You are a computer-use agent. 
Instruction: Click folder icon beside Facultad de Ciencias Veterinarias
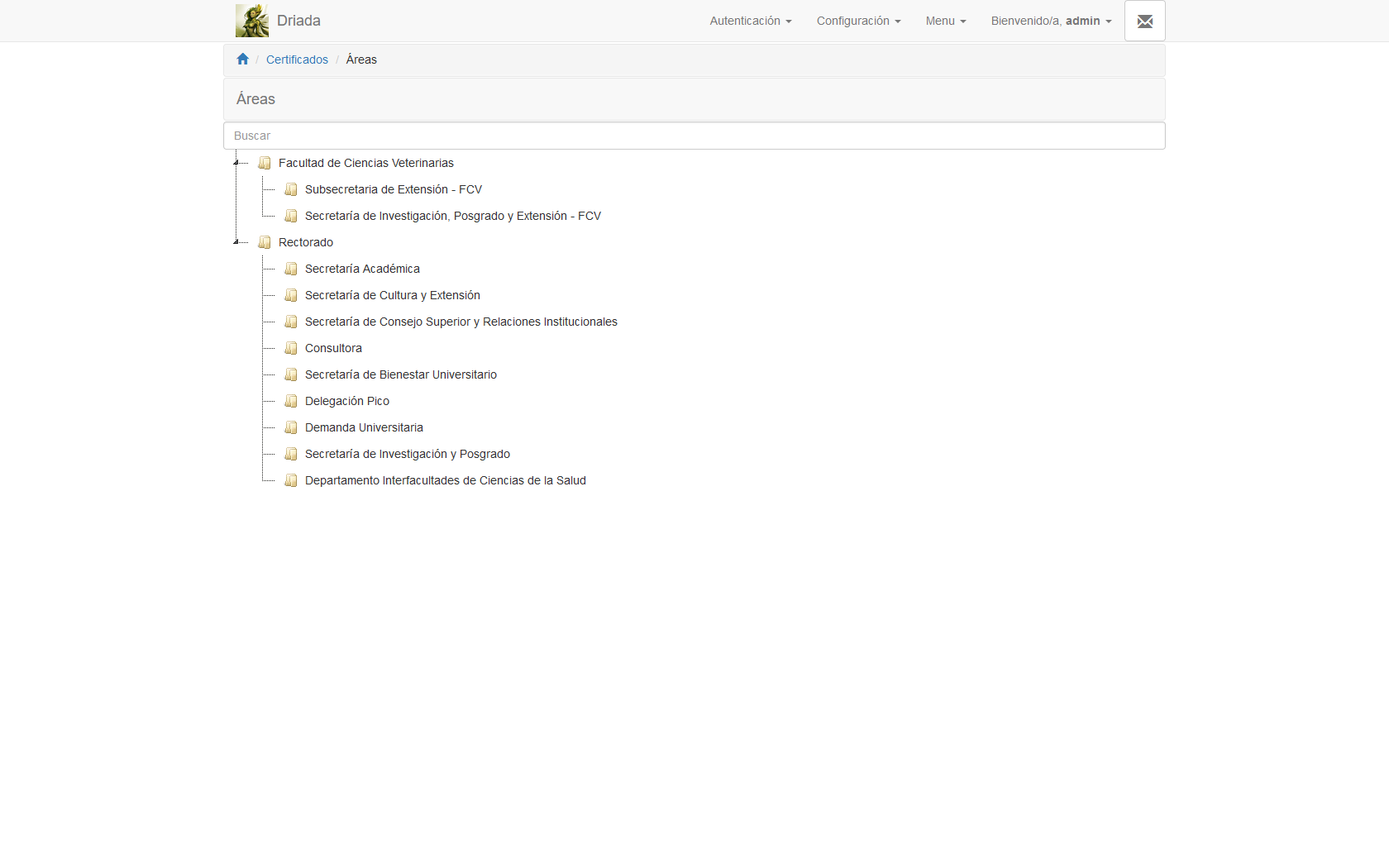point(265,164)
